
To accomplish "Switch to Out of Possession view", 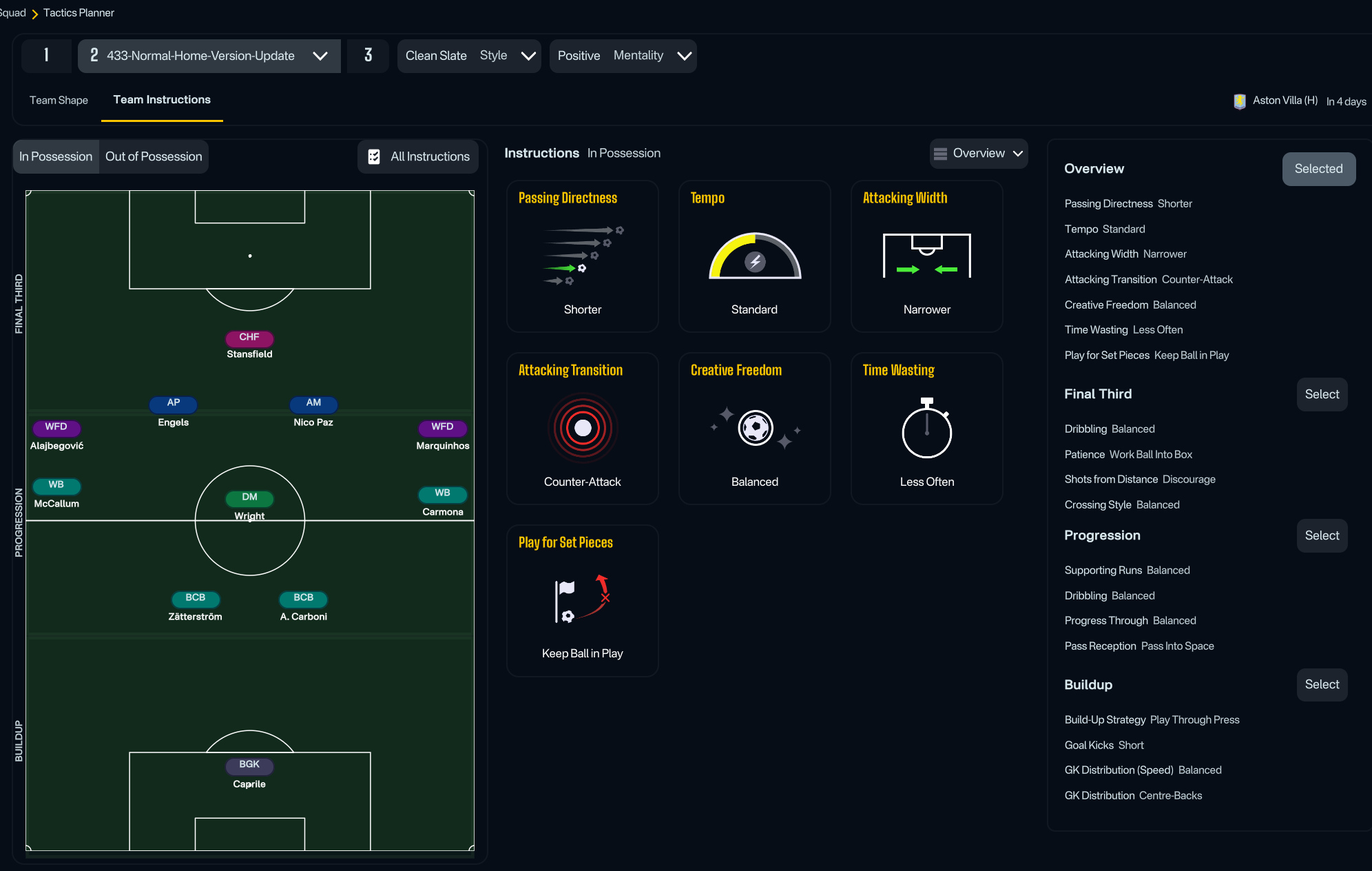I will [x=154, y=156].
